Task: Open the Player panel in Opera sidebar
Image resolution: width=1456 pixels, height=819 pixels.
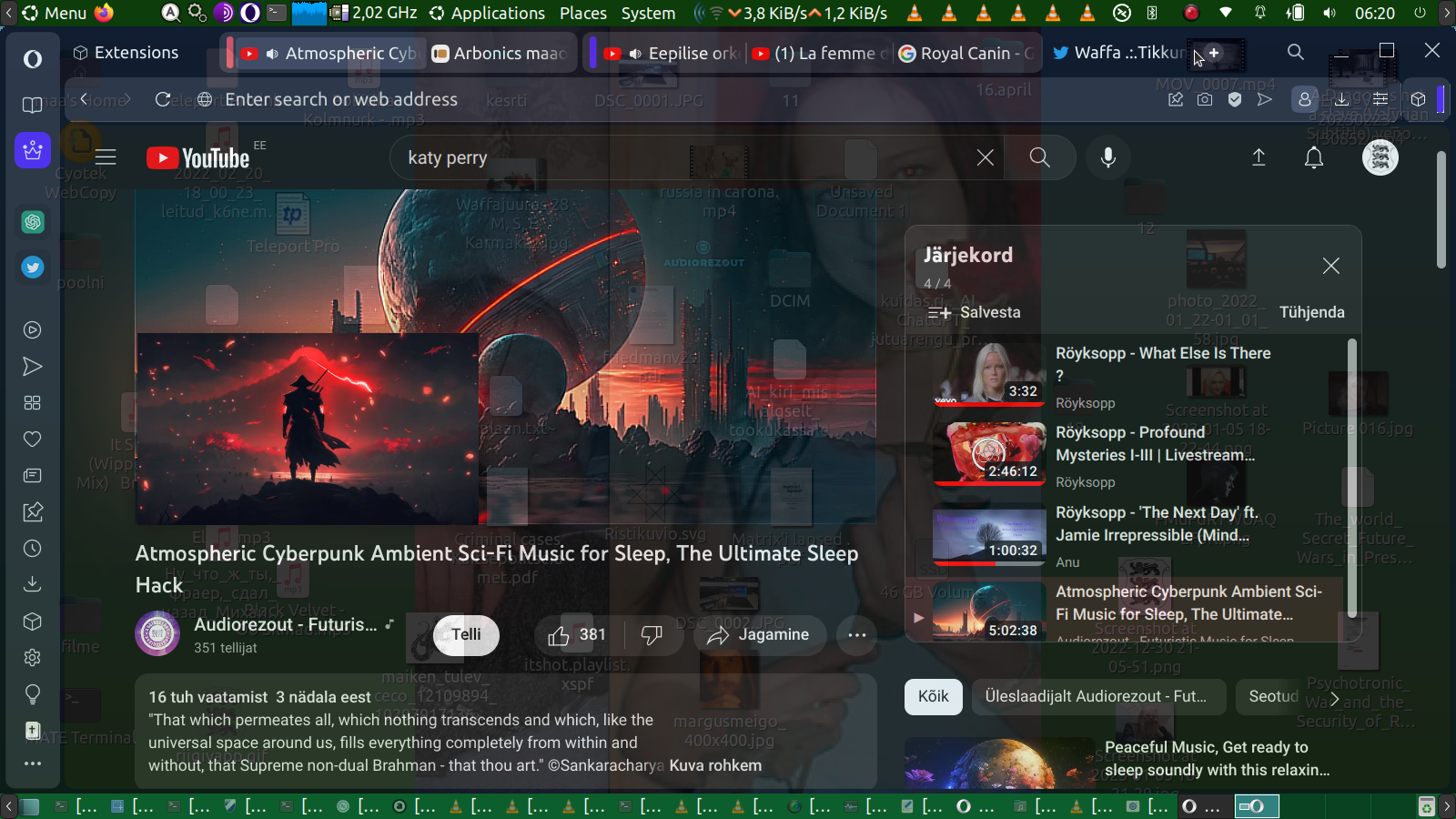Action: coord(33,330)
